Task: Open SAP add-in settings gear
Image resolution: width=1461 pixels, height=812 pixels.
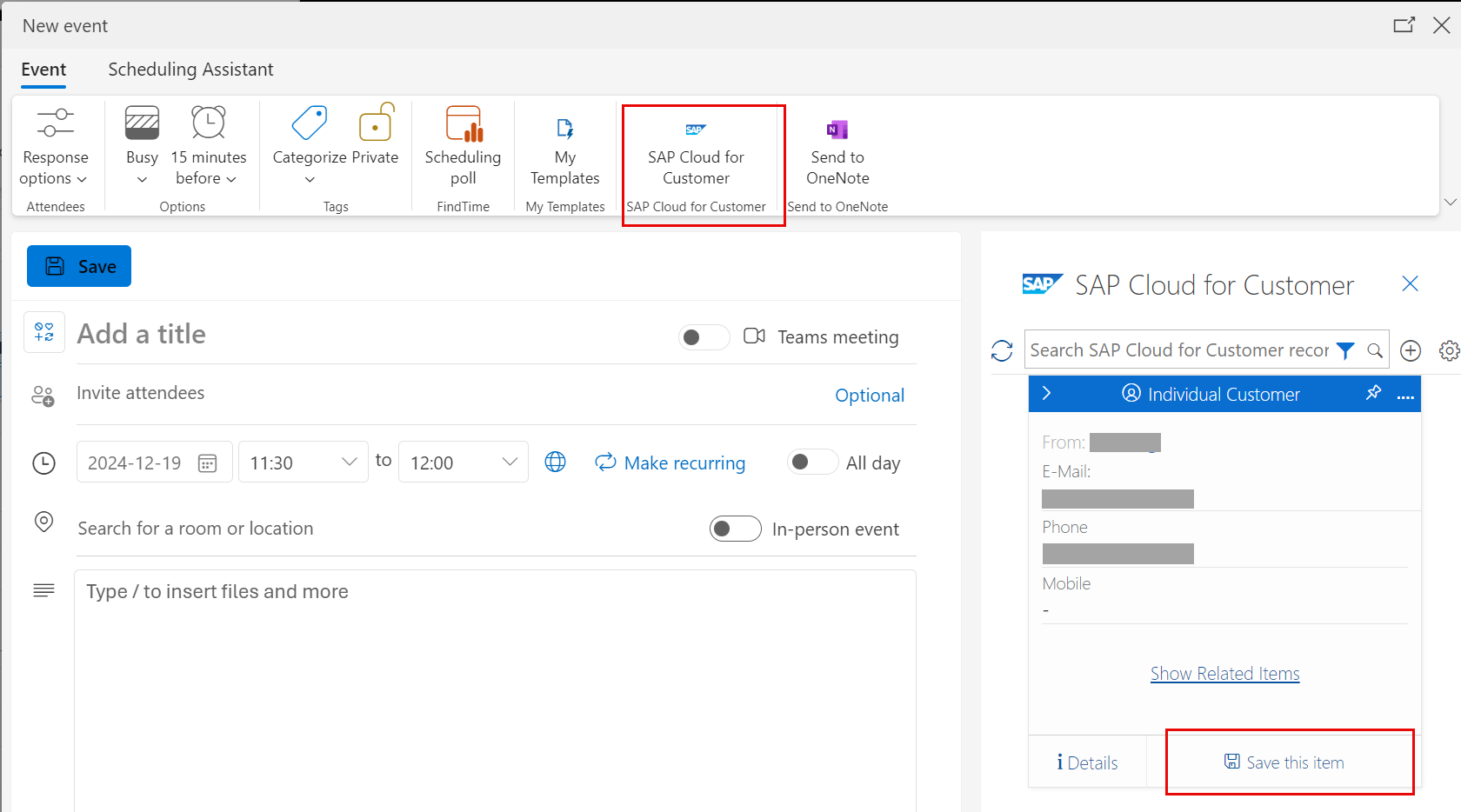Action: pyautogui.click(x=1449, y=350)
